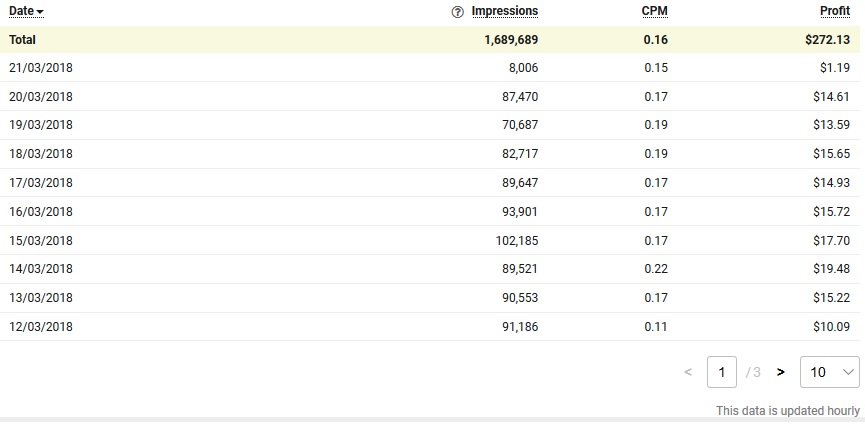Select the 18/03/2018 date row

coord(41,154)
